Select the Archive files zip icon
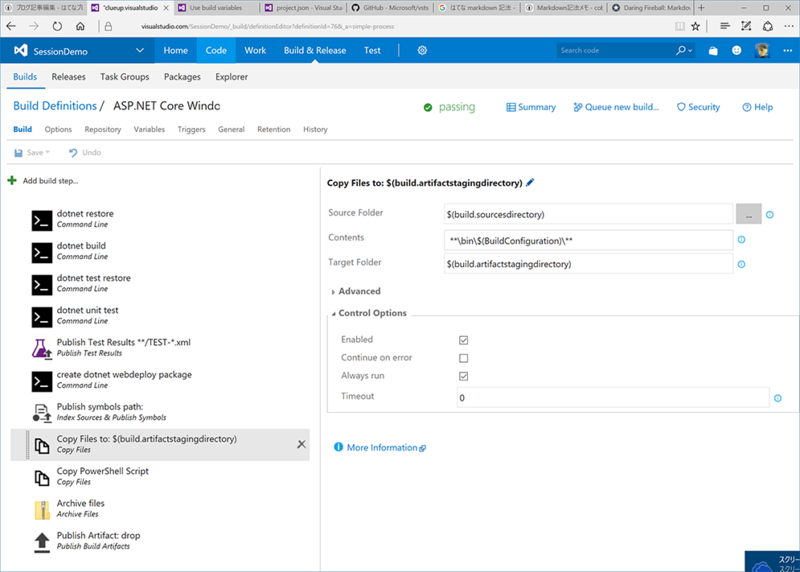The height and width of the screenshot is (572, 800). [x=42, y=510]
